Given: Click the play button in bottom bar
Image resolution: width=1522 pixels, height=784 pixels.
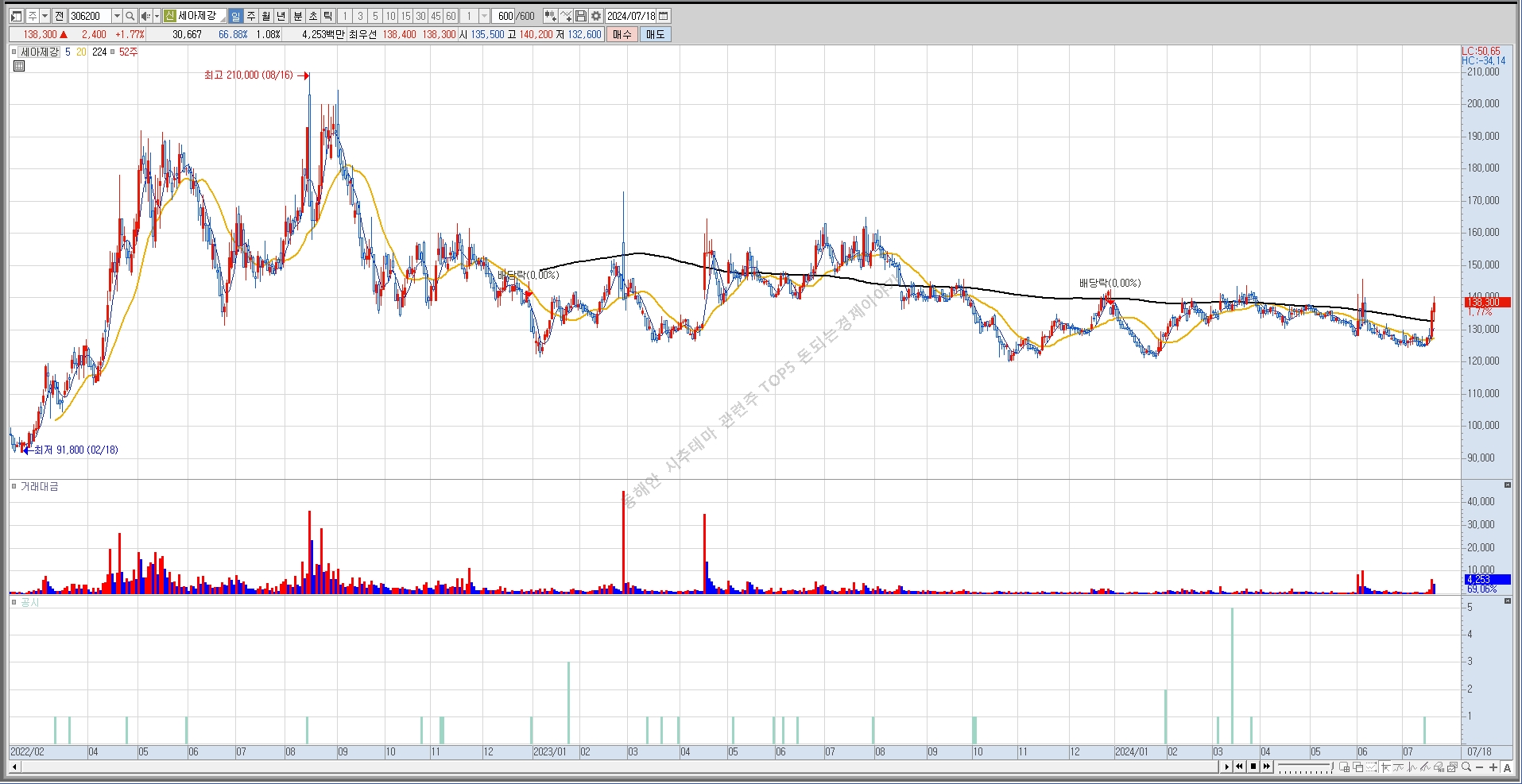Looking at the screenshot, I should [1226, 767].
